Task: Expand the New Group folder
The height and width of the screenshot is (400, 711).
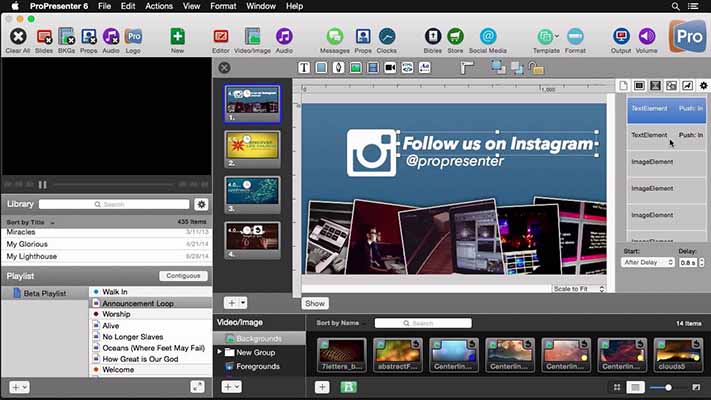Action: (x=219, y=352)
